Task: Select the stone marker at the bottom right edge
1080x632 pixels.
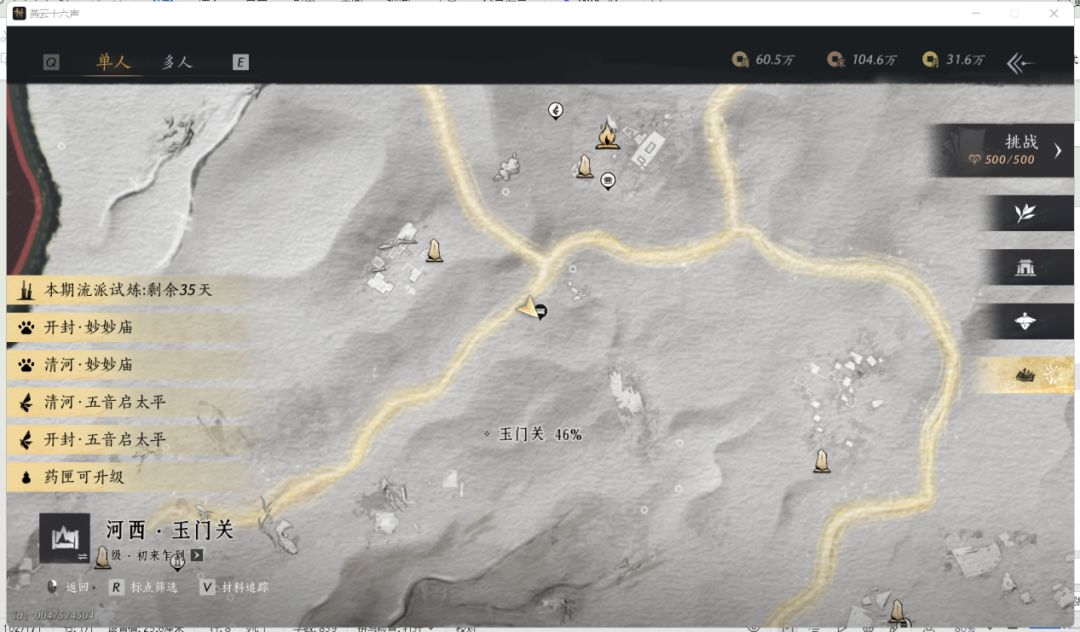Action: click(x=896, y=611)
